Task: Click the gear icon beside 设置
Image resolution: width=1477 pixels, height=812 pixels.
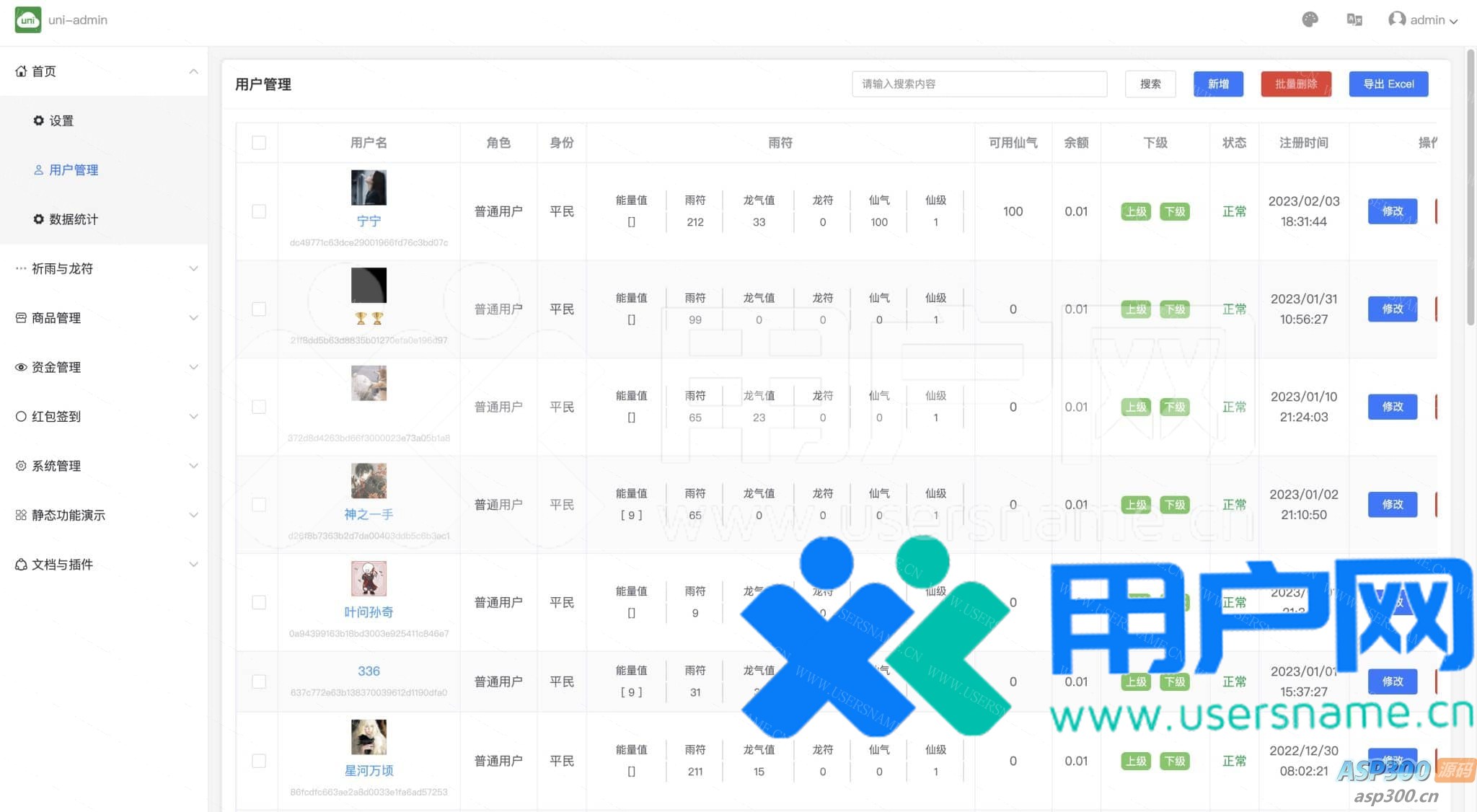Action: pos(38,120)
